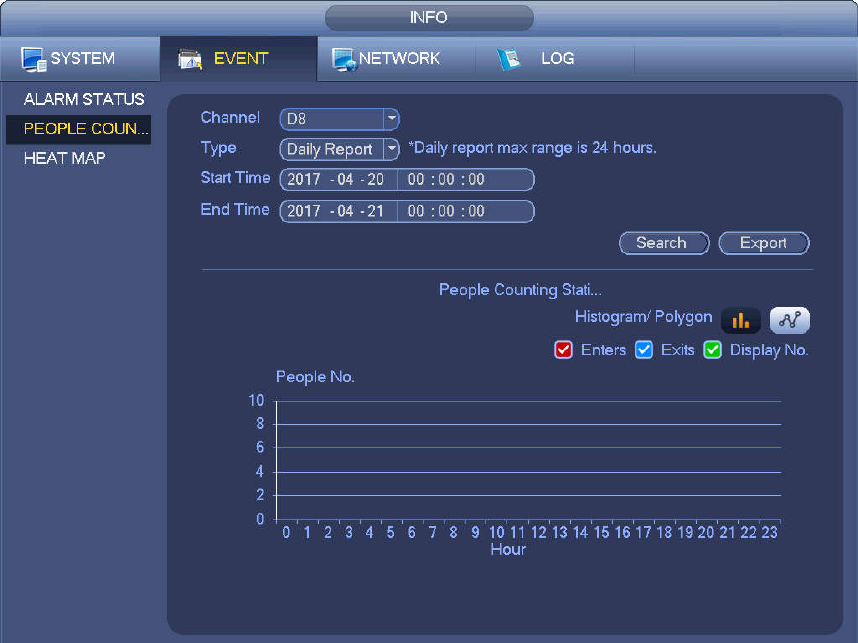Viewport: 858px width, 643px height.
Task: Click the People Counting Stati... heading
Action: tap(520, 289)
